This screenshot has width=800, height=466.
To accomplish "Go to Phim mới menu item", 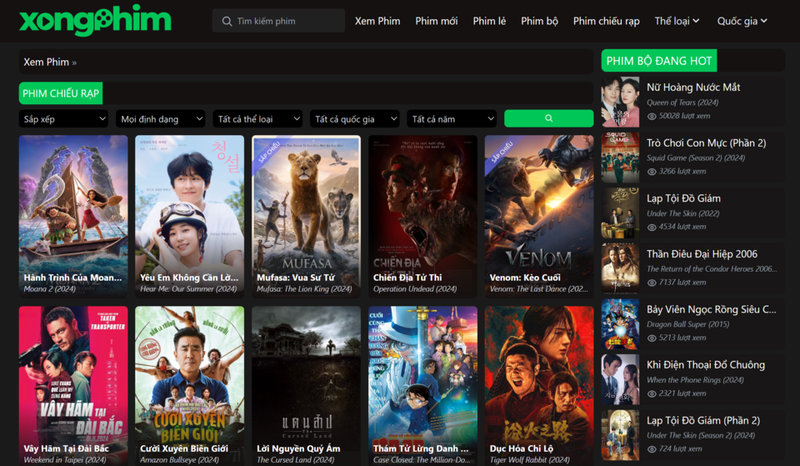I will pos(436,21).
